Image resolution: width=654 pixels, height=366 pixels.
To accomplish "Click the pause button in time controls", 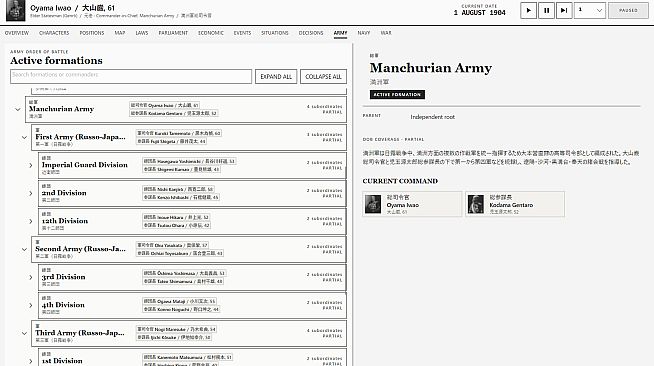I will click(x=546, y=10).
